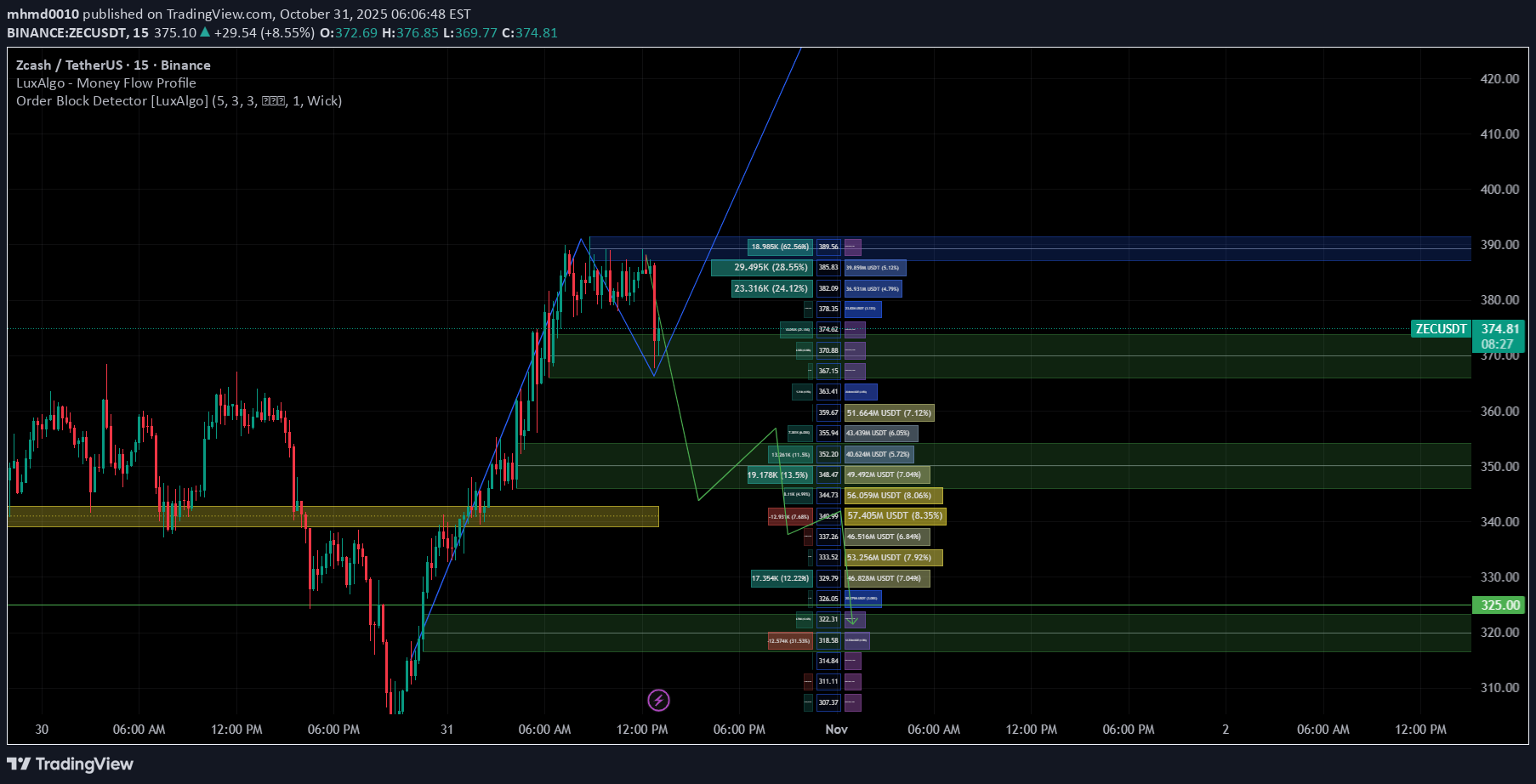Click the green up triangle beside 375.10
This screenshot has height=784, width=1536.
205,32
